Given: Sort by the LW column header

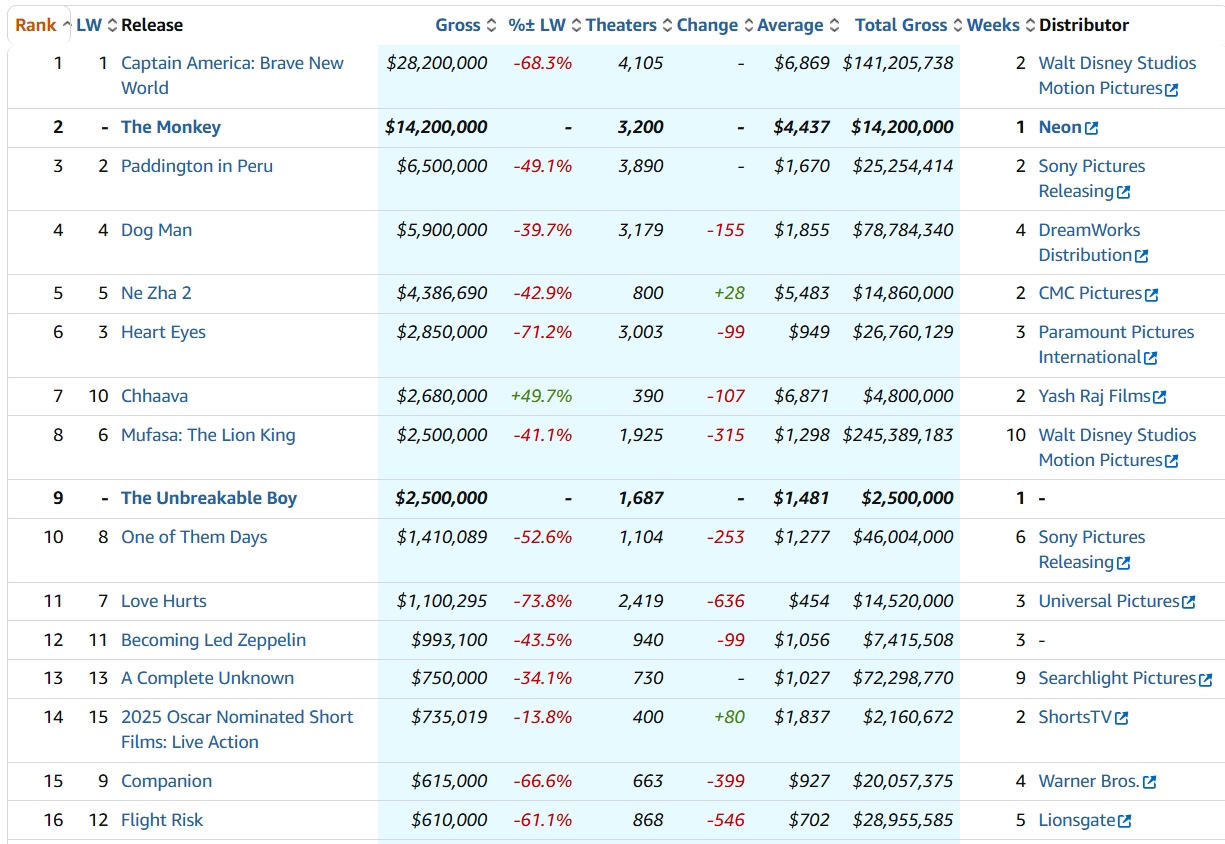Looking at the screenshot, I should pos(97,25).
